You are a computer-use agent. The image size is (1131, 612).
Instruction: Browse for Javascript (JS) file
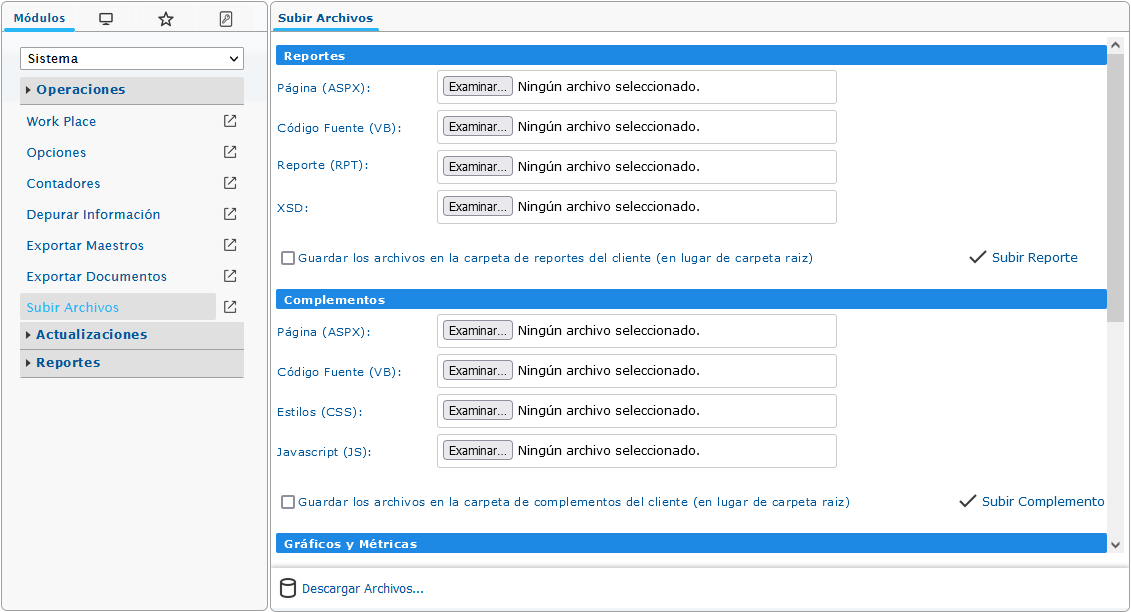(478, 450)
